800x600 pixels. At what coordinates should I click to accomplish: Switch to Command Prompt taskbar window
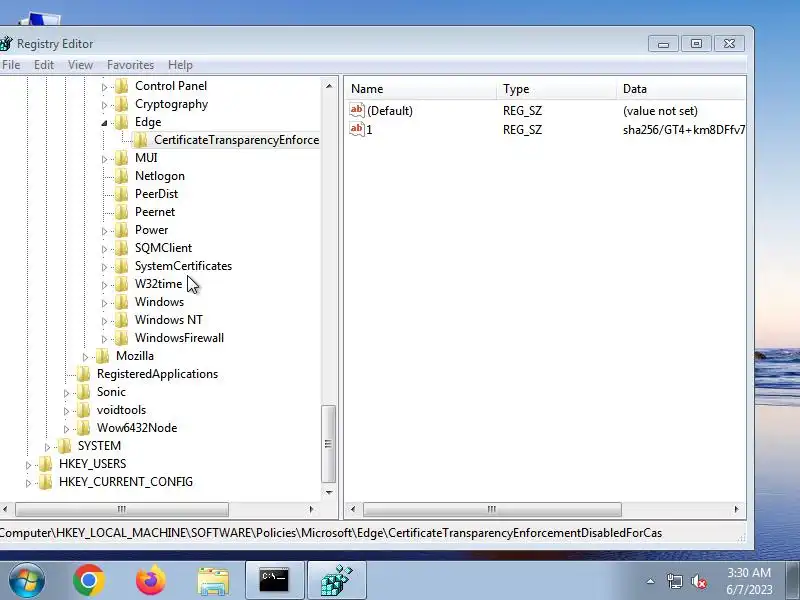pyautogui.click(x=274, y=580)
